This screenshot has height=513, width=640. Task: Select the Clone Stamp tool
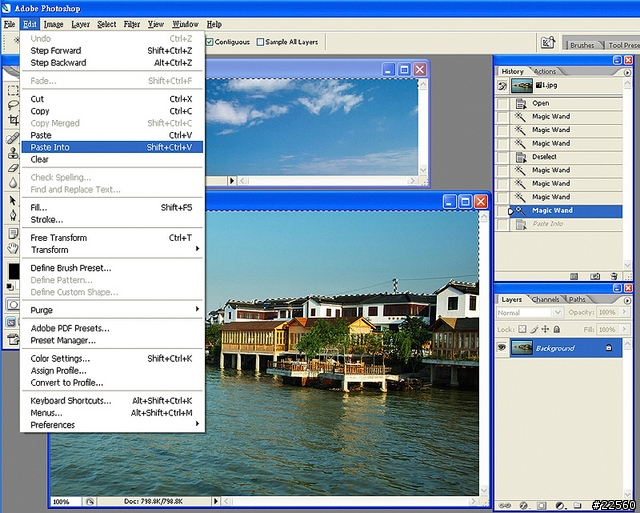13,153
